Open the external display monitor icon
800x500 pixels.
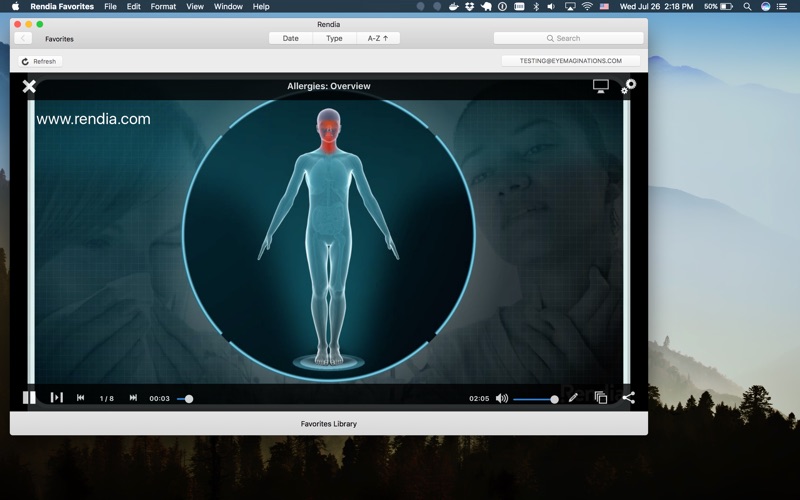pyautogui.click(x=601, y=86)
